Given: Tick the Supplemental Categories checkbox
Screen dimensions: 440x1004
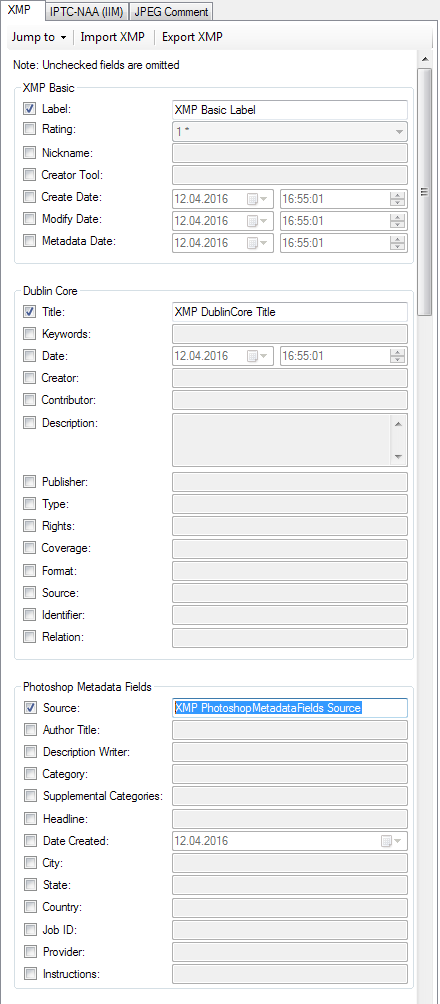Looking at the screenshot, I should pos(30,796).
